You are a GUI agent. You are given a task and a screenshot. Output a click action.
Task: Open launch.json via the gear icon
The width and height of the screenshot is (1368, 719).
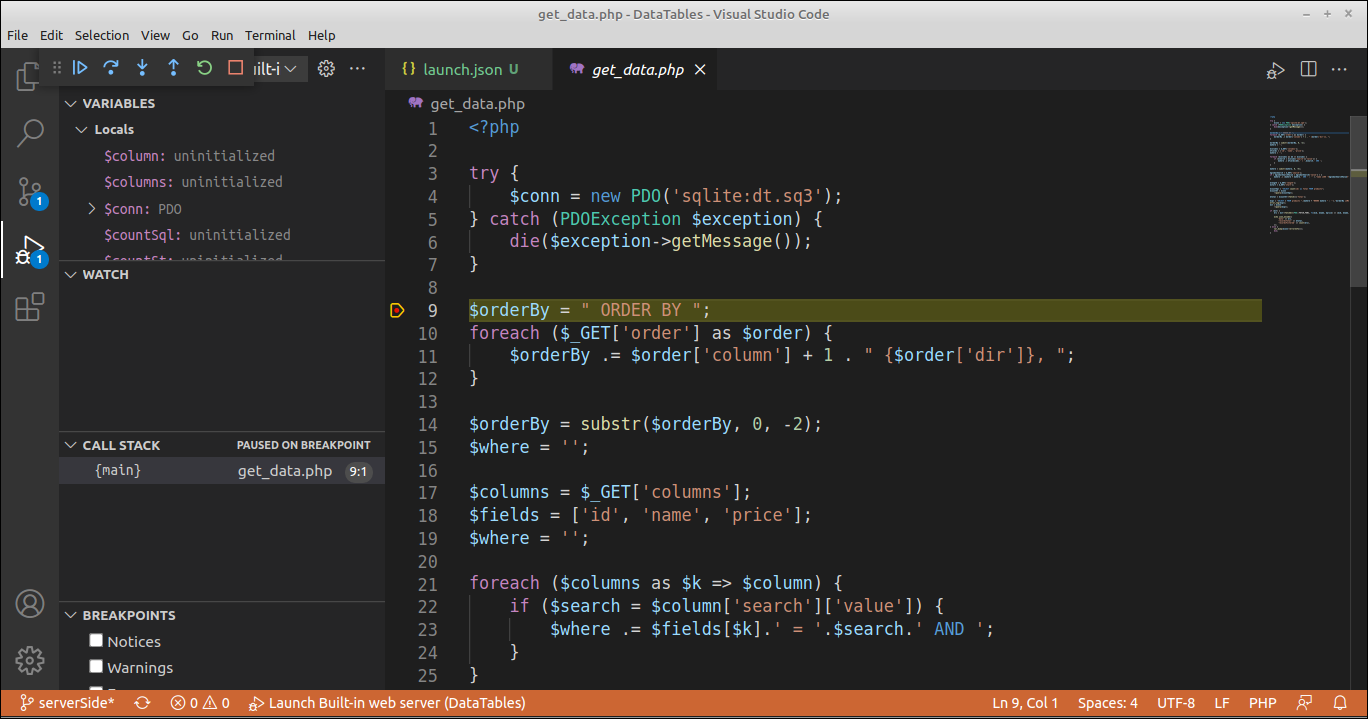click(x=326, y=69)
